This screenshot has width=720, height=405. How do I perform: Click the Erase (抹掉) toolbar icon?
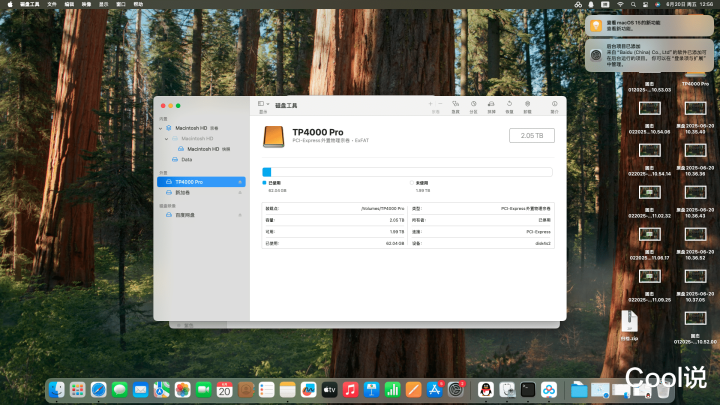click(x=491, y=104)
